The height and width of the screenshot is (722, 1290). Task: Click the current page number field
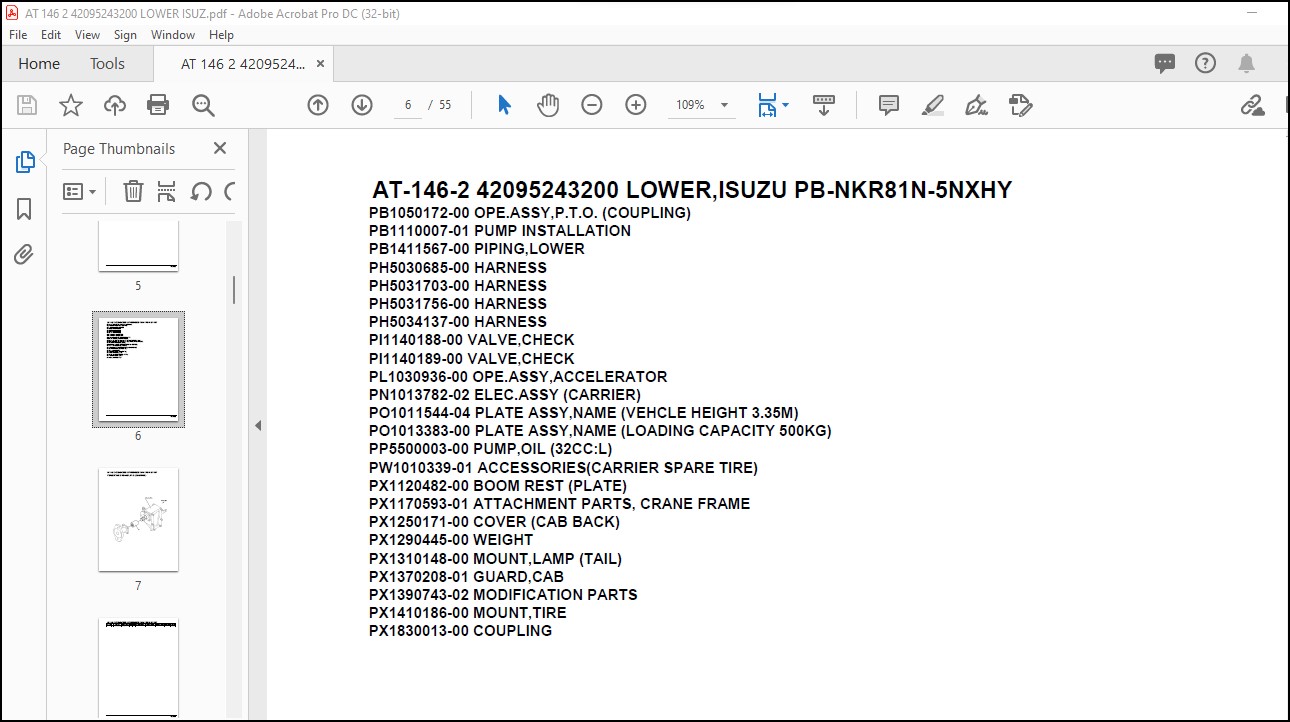click(x=408, y=105)
